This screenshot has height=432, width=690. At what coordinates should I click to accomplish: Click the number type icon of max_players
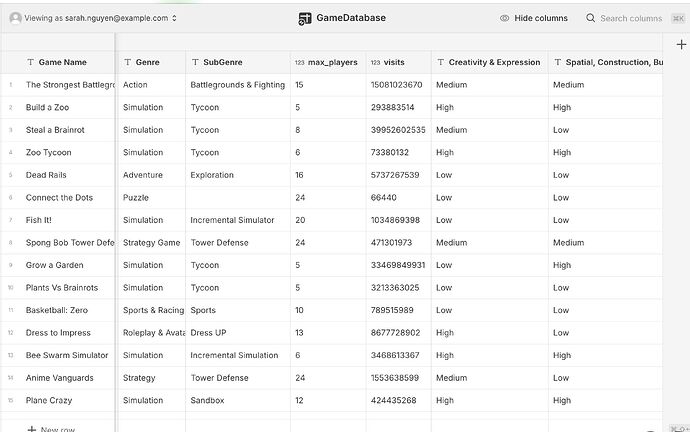pos(300,62)
